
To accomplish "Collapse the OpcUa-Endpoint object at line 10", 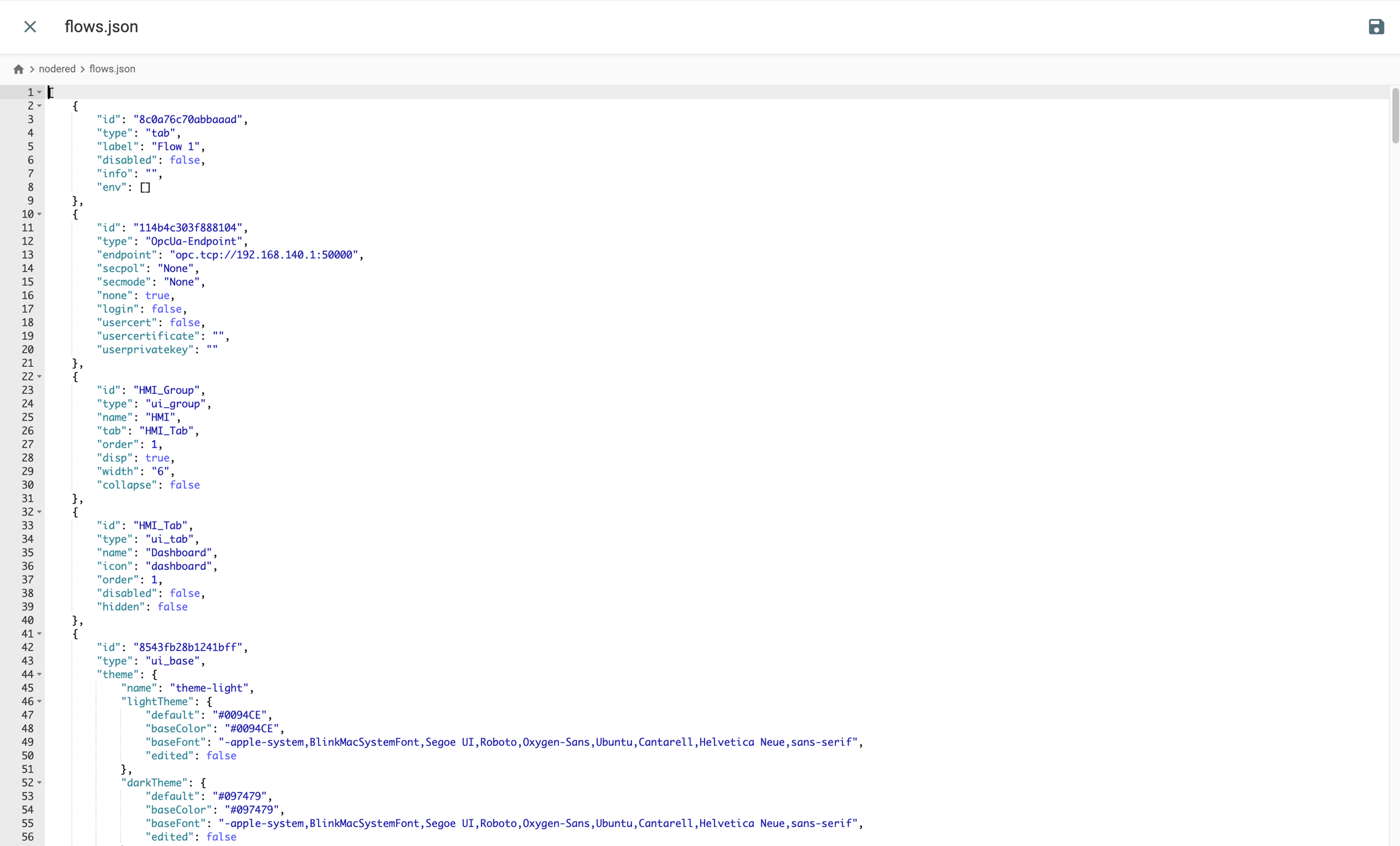I will [38, 215].
